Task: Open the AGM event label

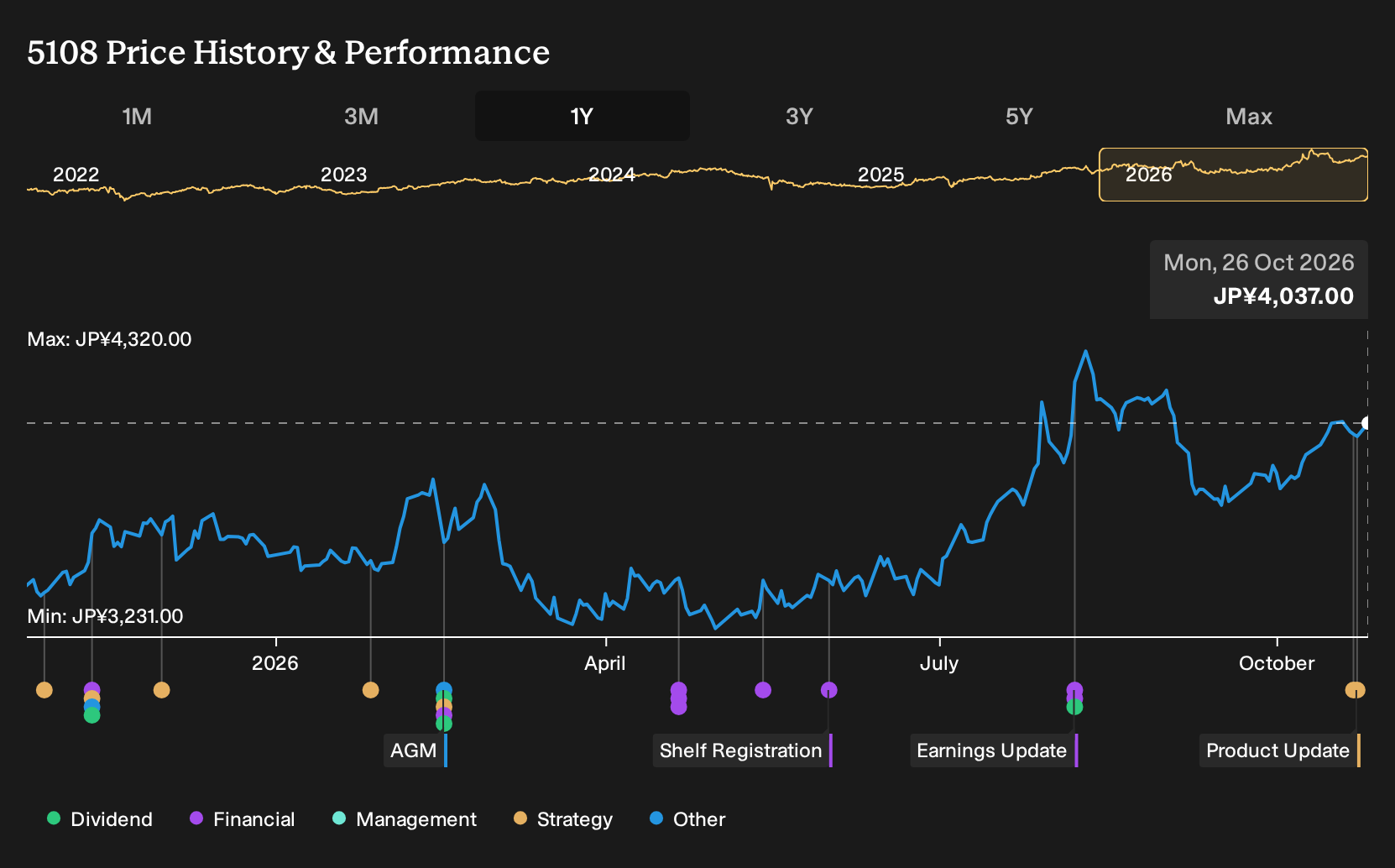Action: click(x=415, y=750)
